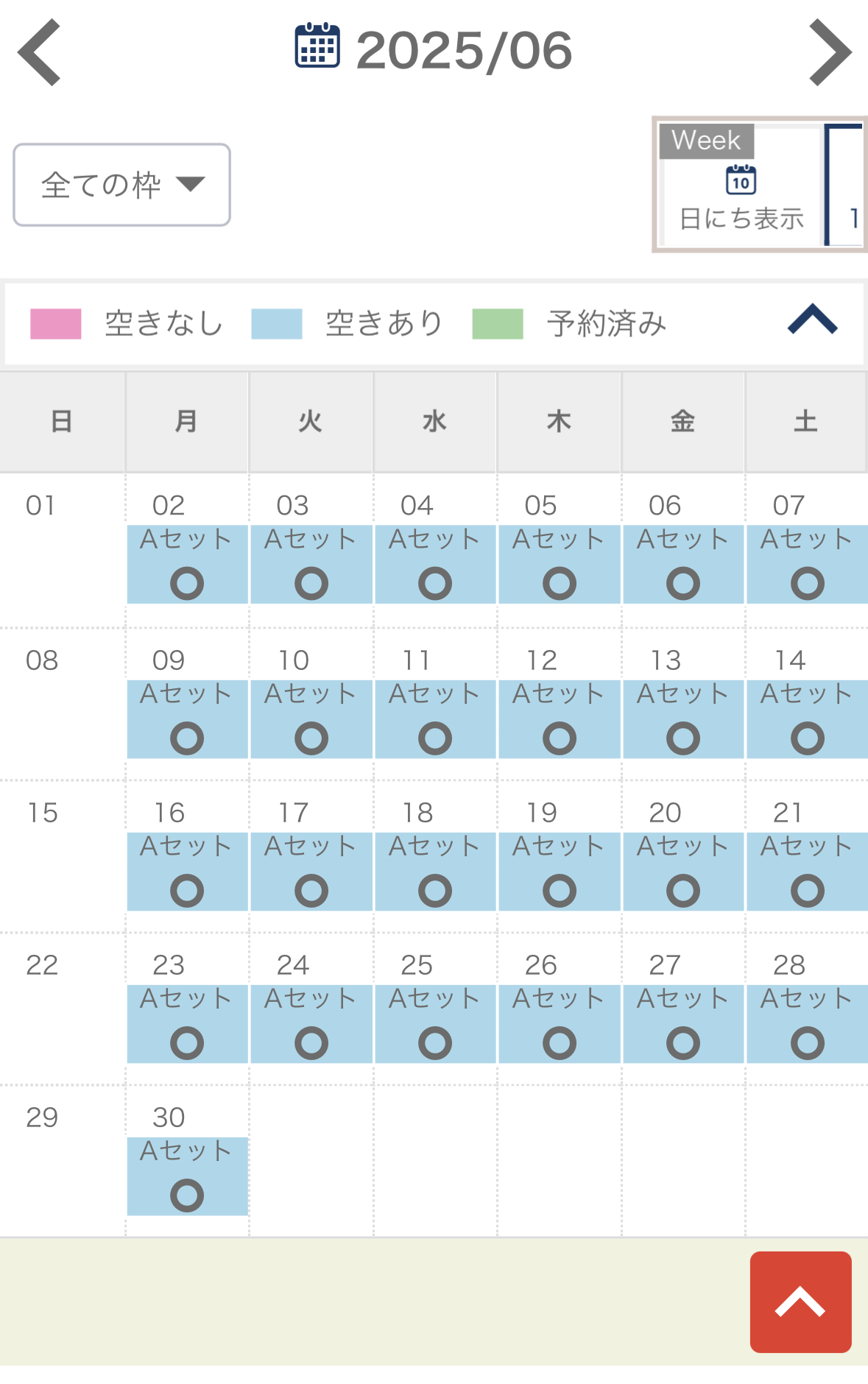Viewport: 868px width, 1384px height.
Task: Open the 全ての枠 filter dropdown
Action: pos(122,185)
